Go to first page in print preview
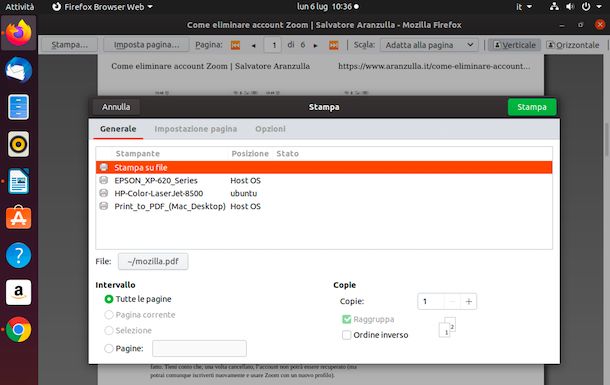This screenshot has width=610, height=385. coord(235,45)
